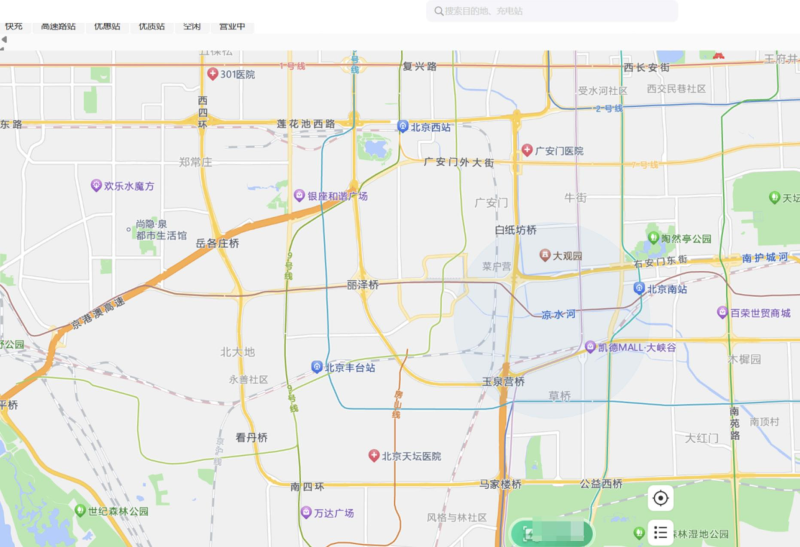Click the 广安门医院 hospital marker

click(527, 151)
